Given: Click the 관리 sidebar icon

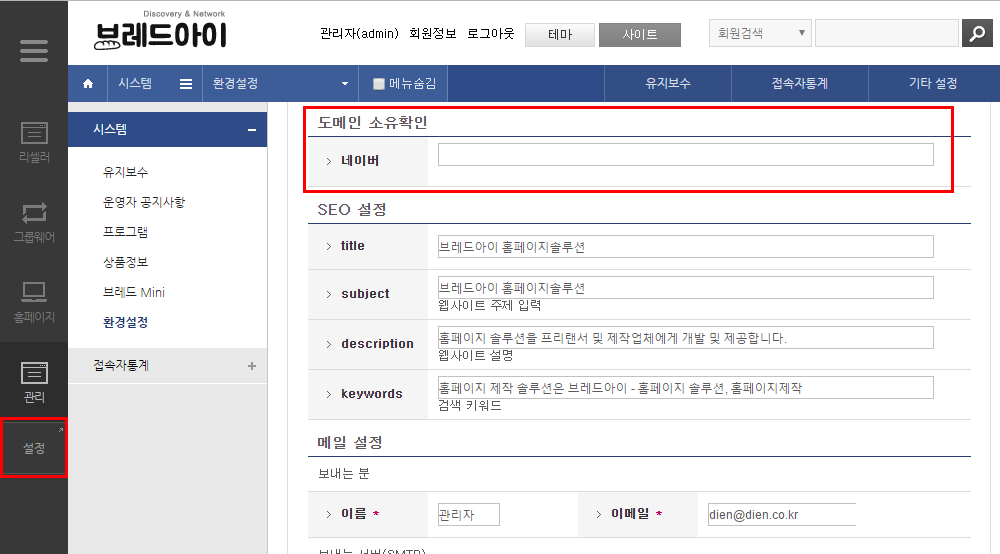Looking at the screenshot, I should coord(34,382).
